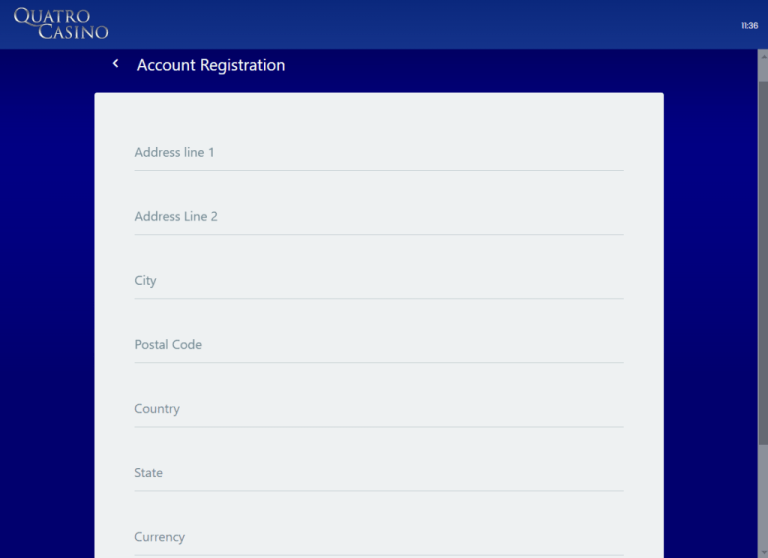Select the Postal Code input field
The height and width of the screenshot is (558, 768).
(378, 345)
